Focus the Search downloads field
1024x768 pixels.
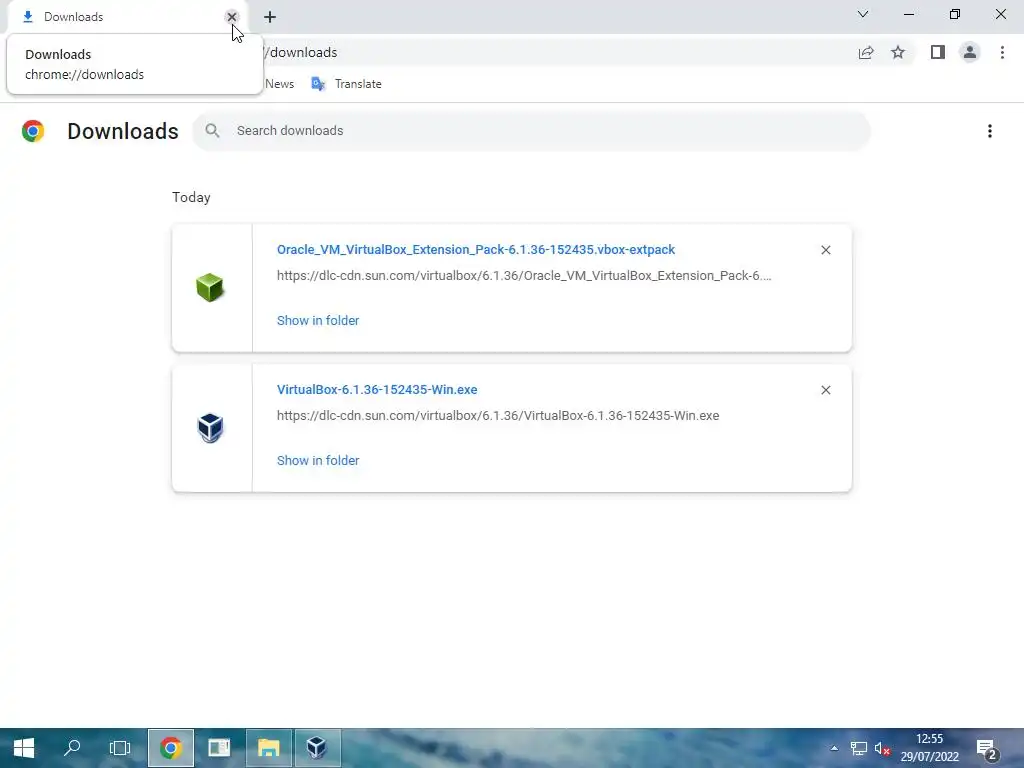point(531,131)
